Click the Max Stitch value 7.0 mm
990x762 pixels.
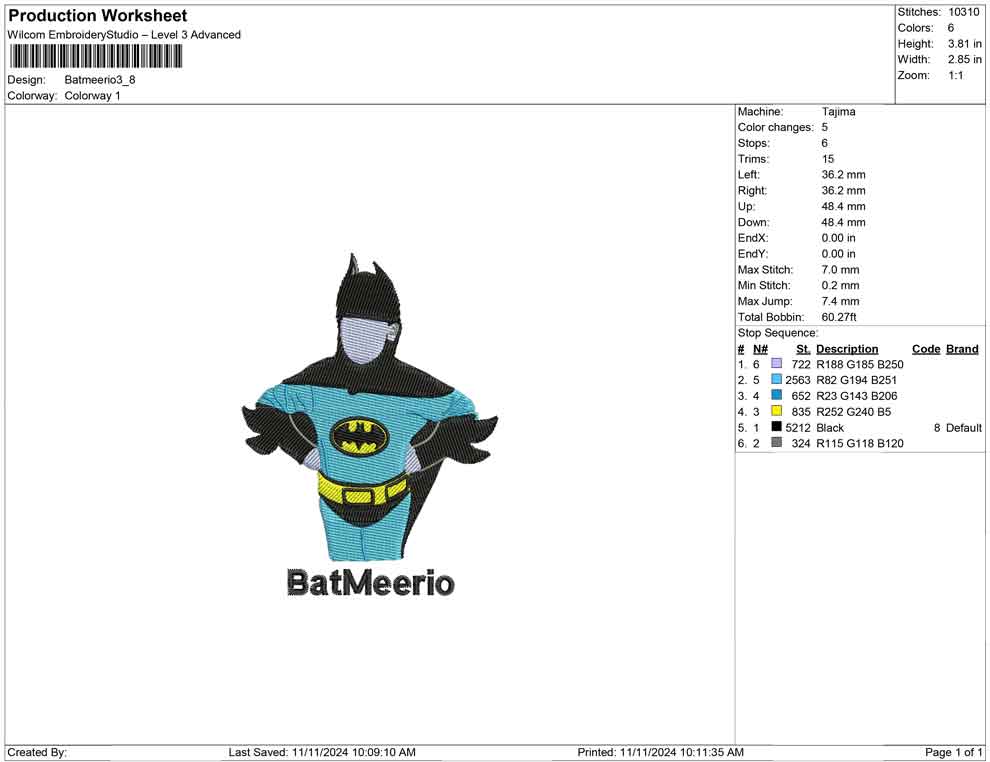840,270
